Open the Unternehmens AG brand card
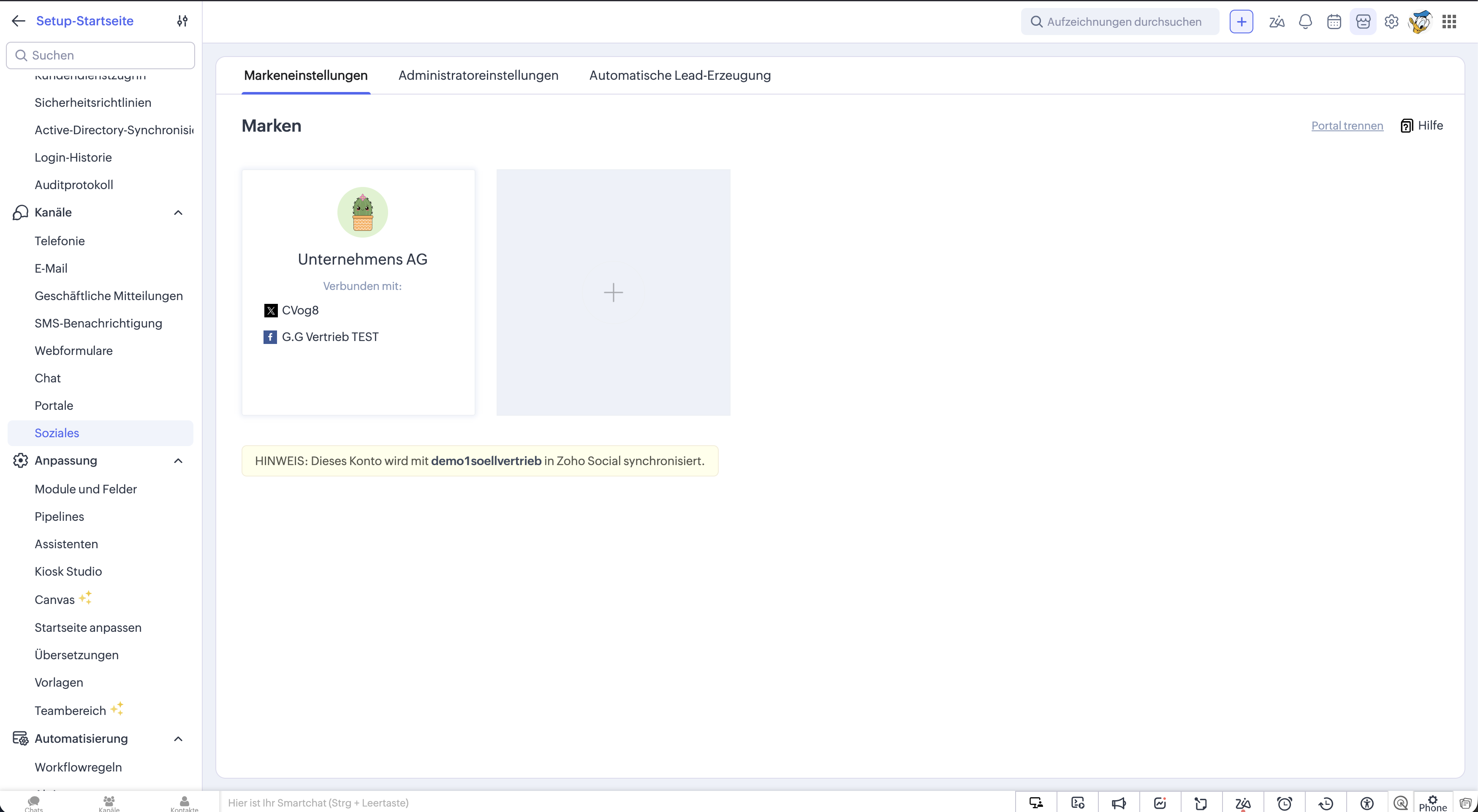Screen dimensions: 1478x812 coord(359,292)
